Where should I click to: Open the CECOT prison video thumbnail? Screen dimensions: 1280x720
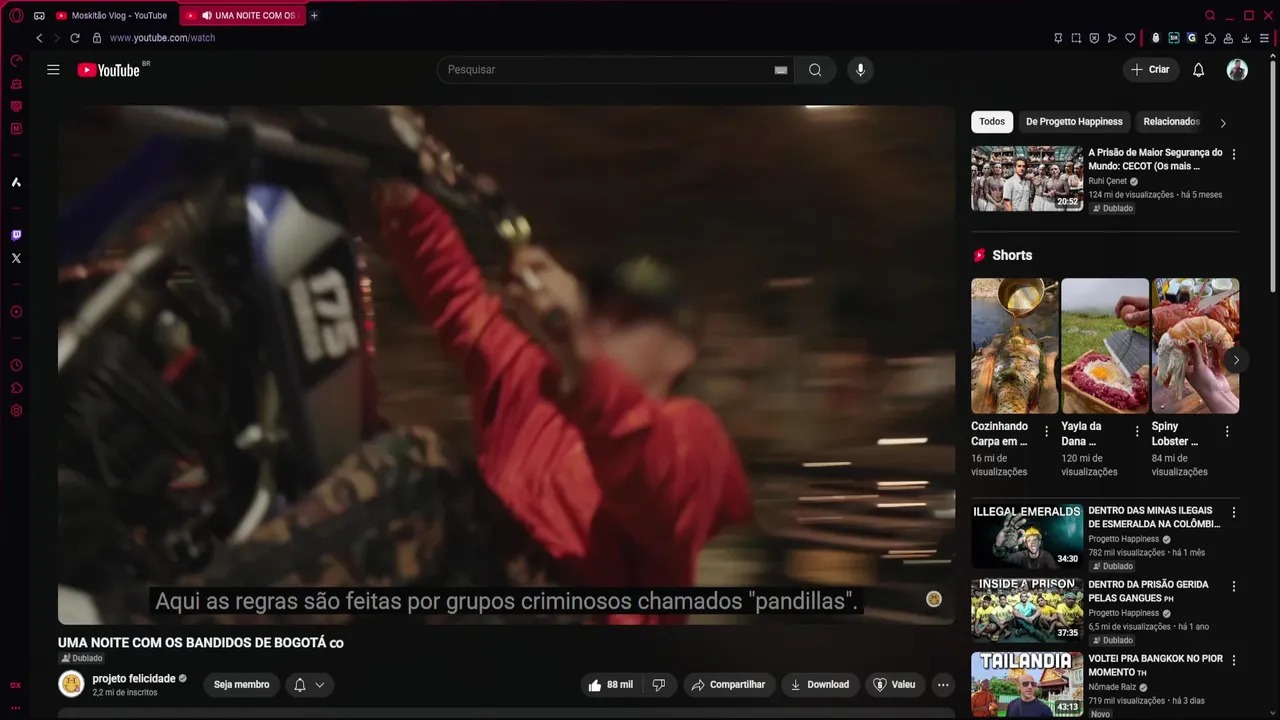1027,179
